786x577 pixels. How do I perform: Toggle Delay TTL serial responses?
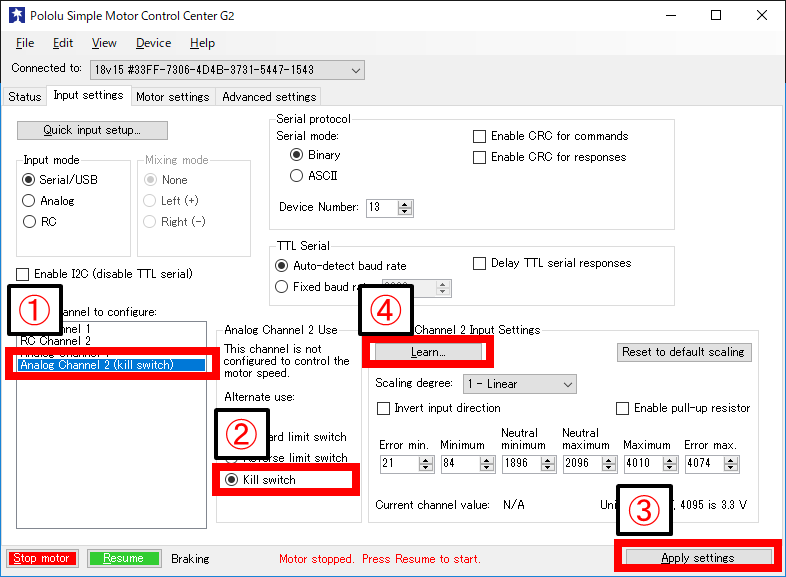(552, 263)
